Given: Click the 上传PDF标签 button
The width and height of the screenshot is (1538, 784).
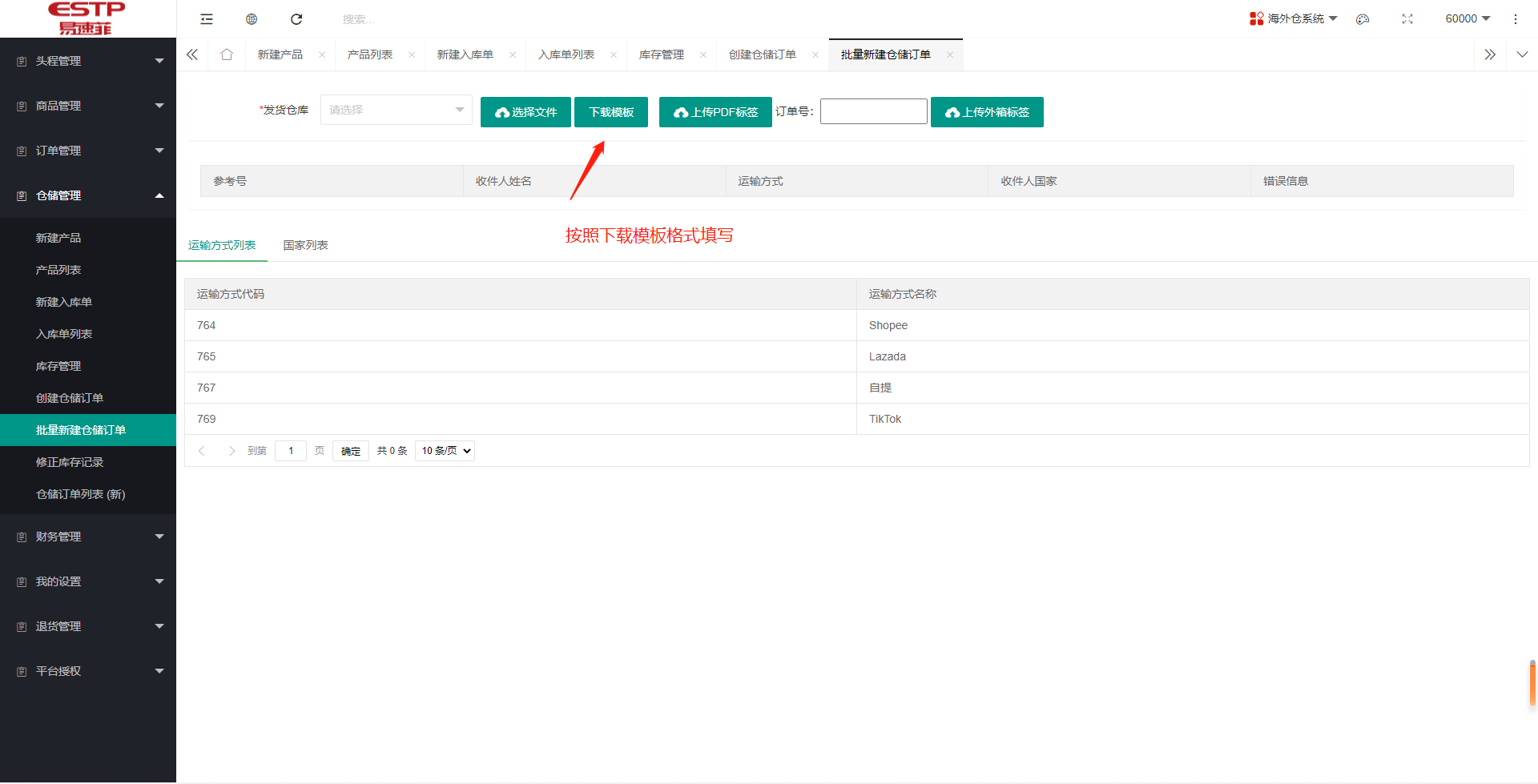Looking at the screenshot, I should click(715, 112).
